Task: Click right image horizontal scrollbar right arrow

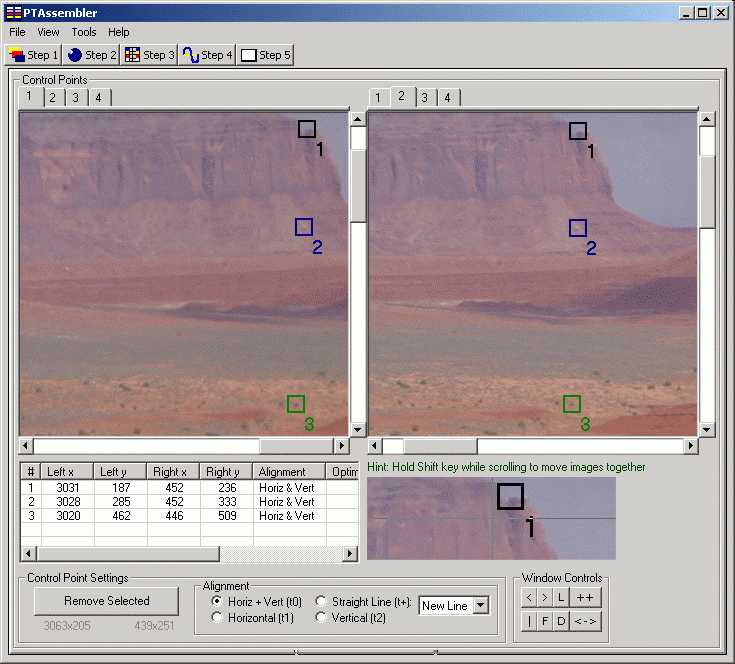Action: coord(690,446)
